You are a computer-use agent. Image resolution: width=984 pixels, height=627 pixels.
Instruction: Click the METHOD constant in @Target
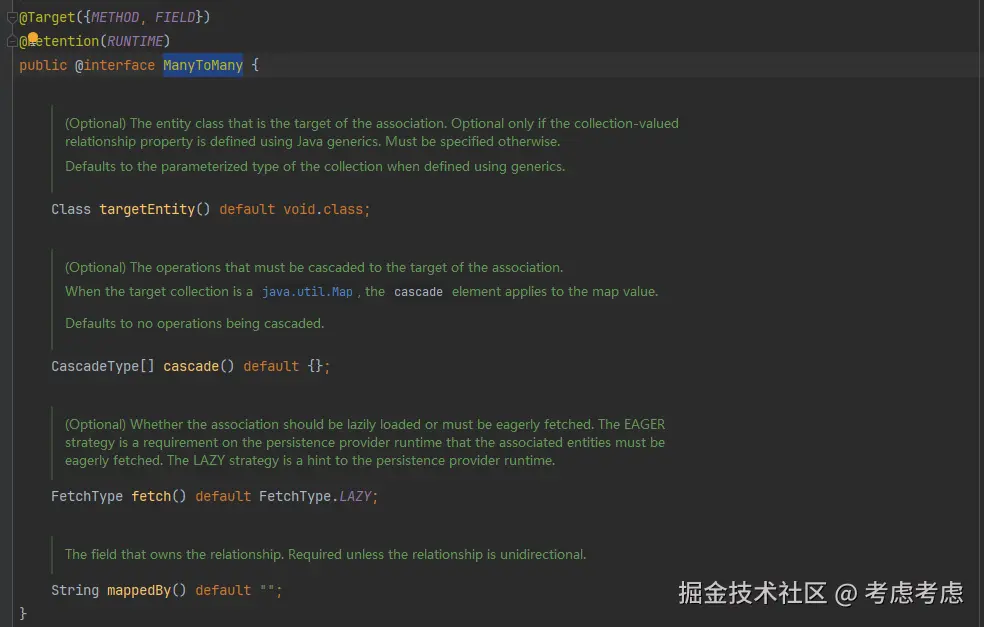(x=115, y=17)
